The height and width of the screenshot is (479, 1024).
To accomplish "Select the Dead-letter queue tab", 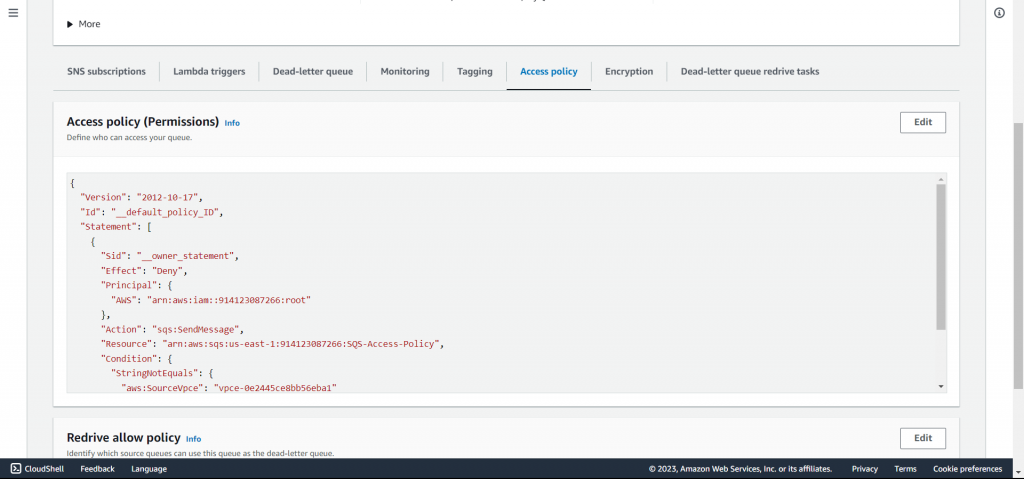I will (x=312, y=72).
